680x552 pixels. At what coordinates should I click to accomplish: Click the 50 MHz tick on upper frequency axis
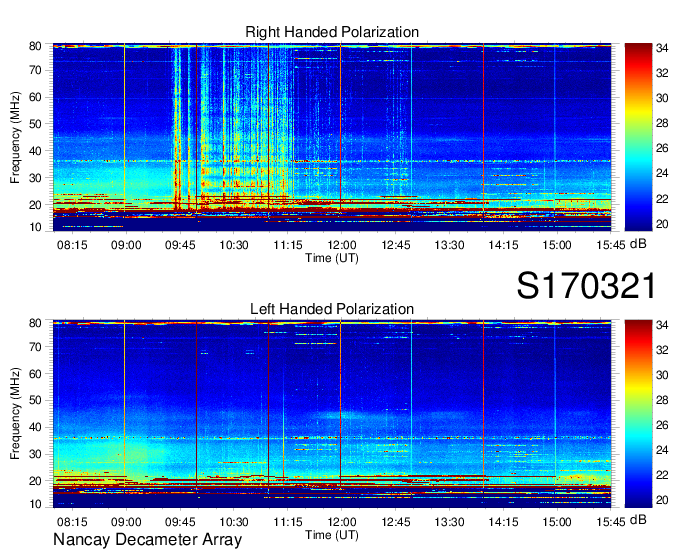tap(35, 124)
